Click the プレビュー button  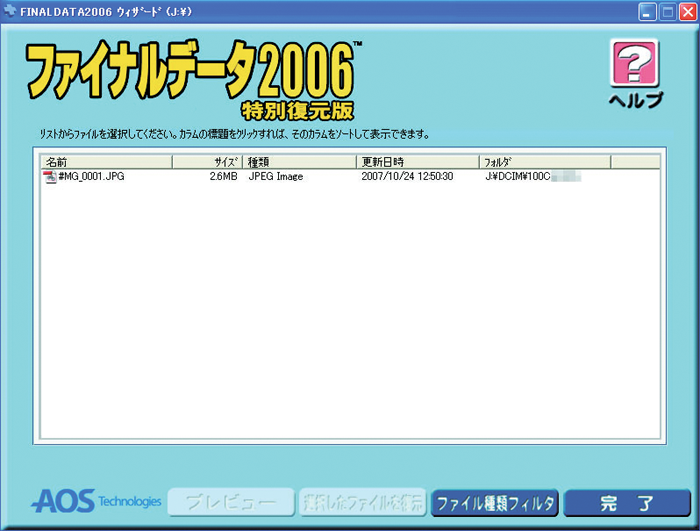pos(231,503)
